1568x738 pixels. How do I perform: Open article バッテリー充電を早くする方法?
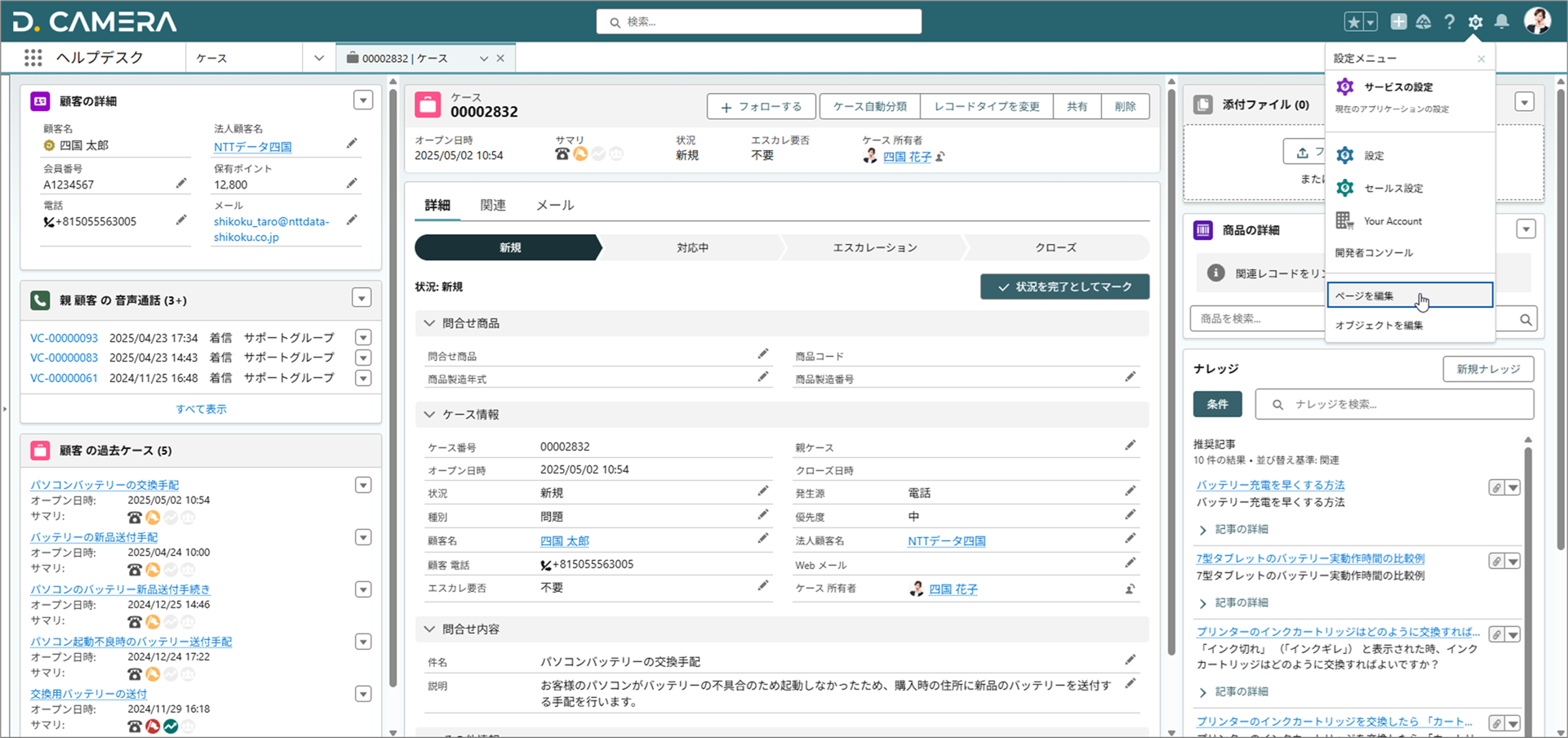(1270, 485)
